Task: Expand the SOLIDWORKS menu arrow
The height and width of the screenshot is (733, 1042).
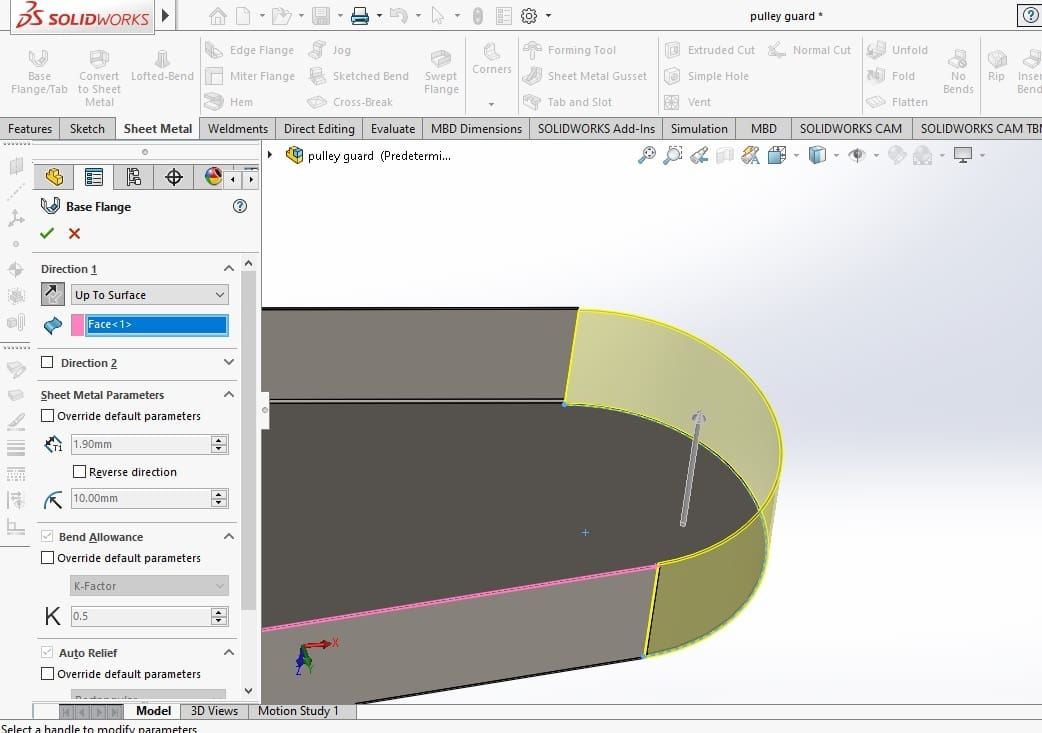Action: (165, 15)
